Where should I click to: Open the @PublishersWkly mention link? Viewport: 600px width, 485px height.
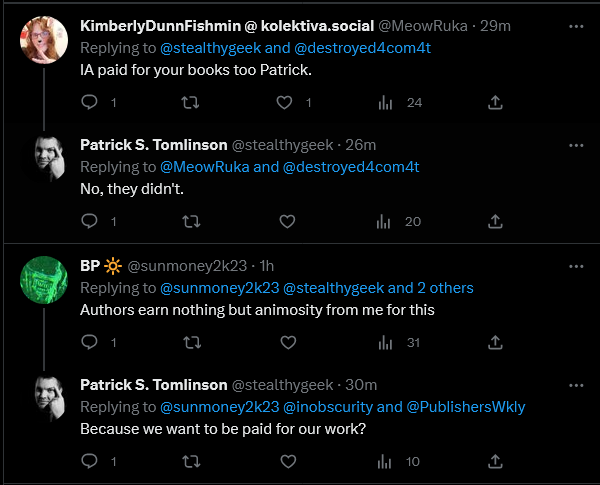[466, 407]
